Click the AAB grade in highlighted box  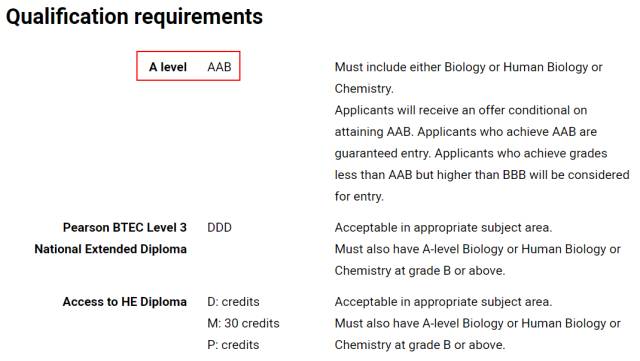[219, 67]
